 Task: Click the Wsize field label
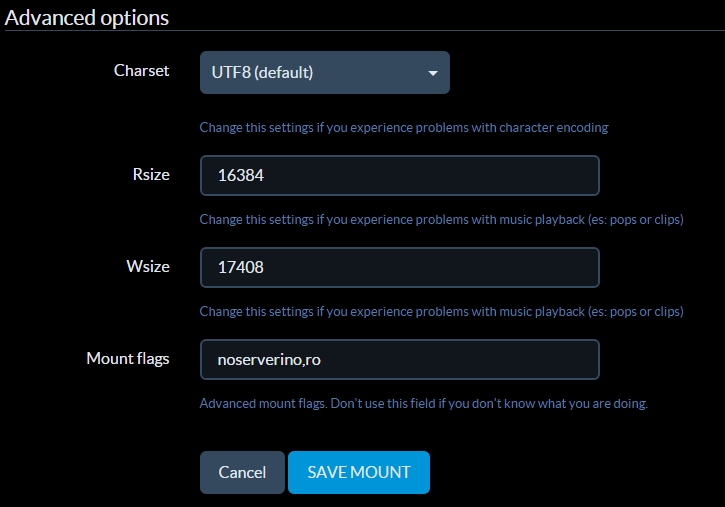pyautogui.click(x=148, y=267)
